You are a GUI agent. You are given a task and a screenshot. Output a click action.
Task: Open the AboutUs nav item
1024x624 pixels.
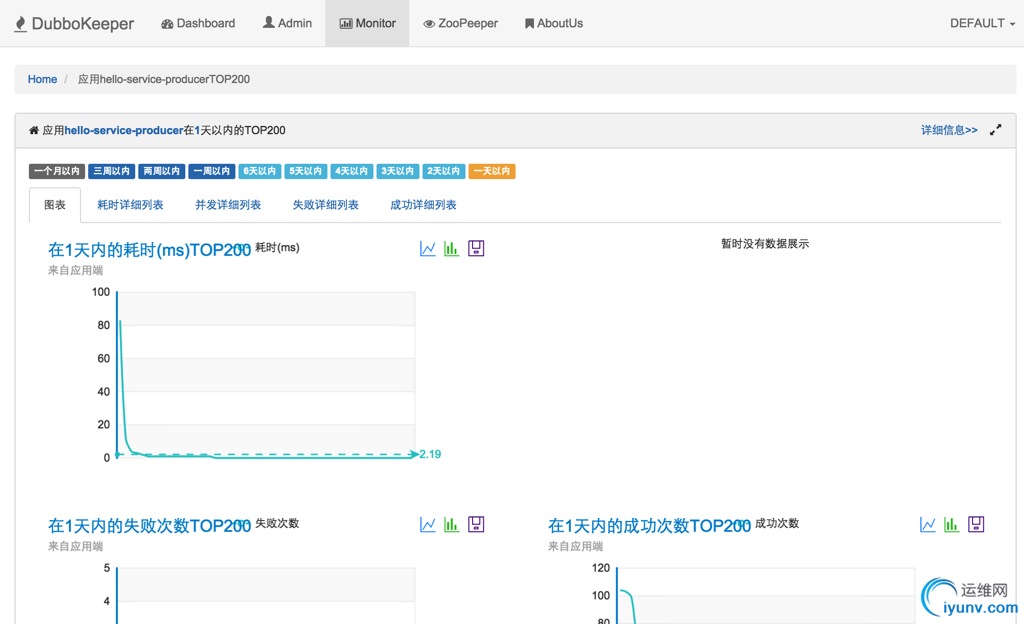pos(554,23)
